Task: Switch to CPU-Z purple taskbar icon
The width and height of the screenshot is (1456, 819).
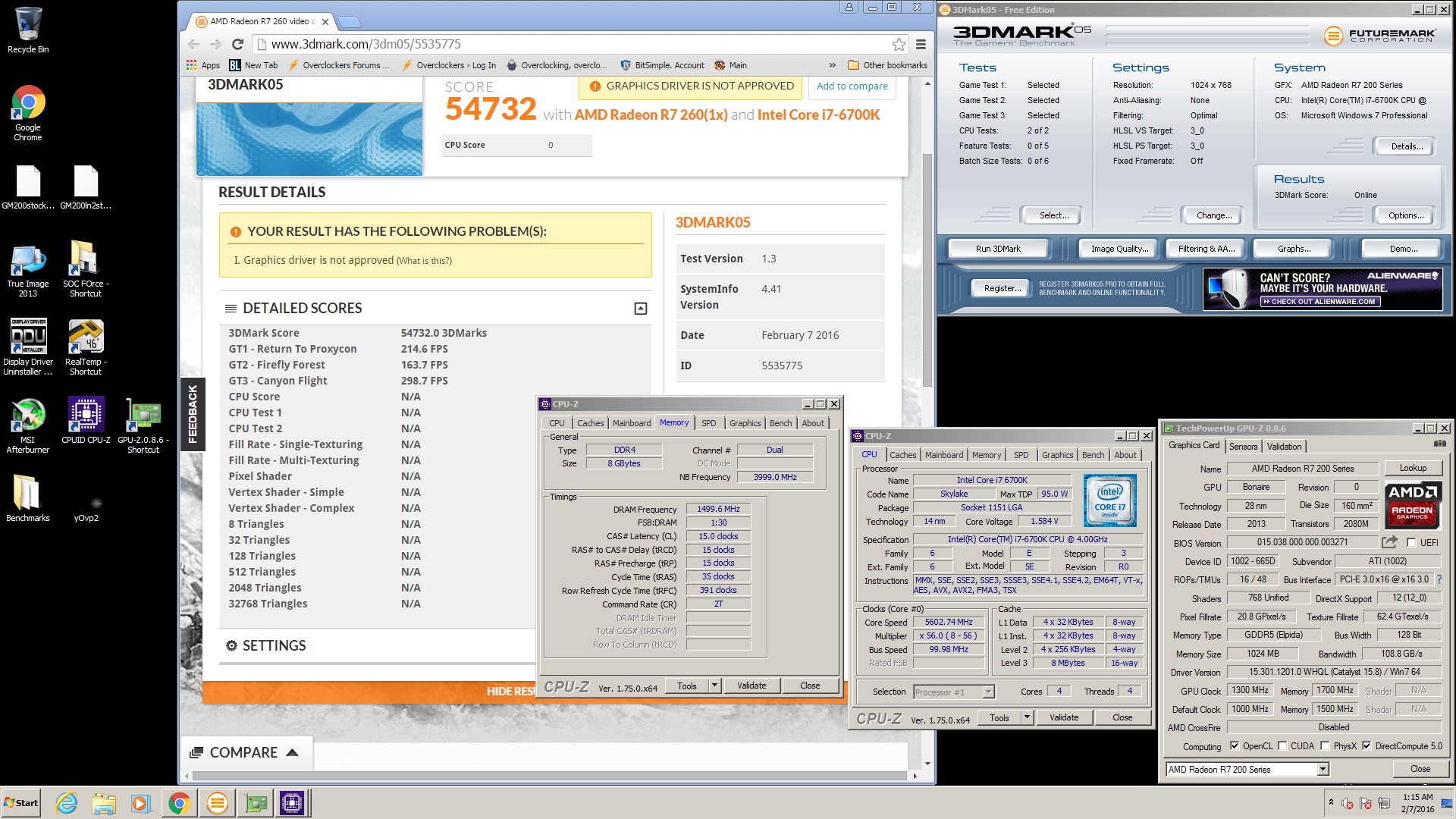Action: click(x=292, y=802)
